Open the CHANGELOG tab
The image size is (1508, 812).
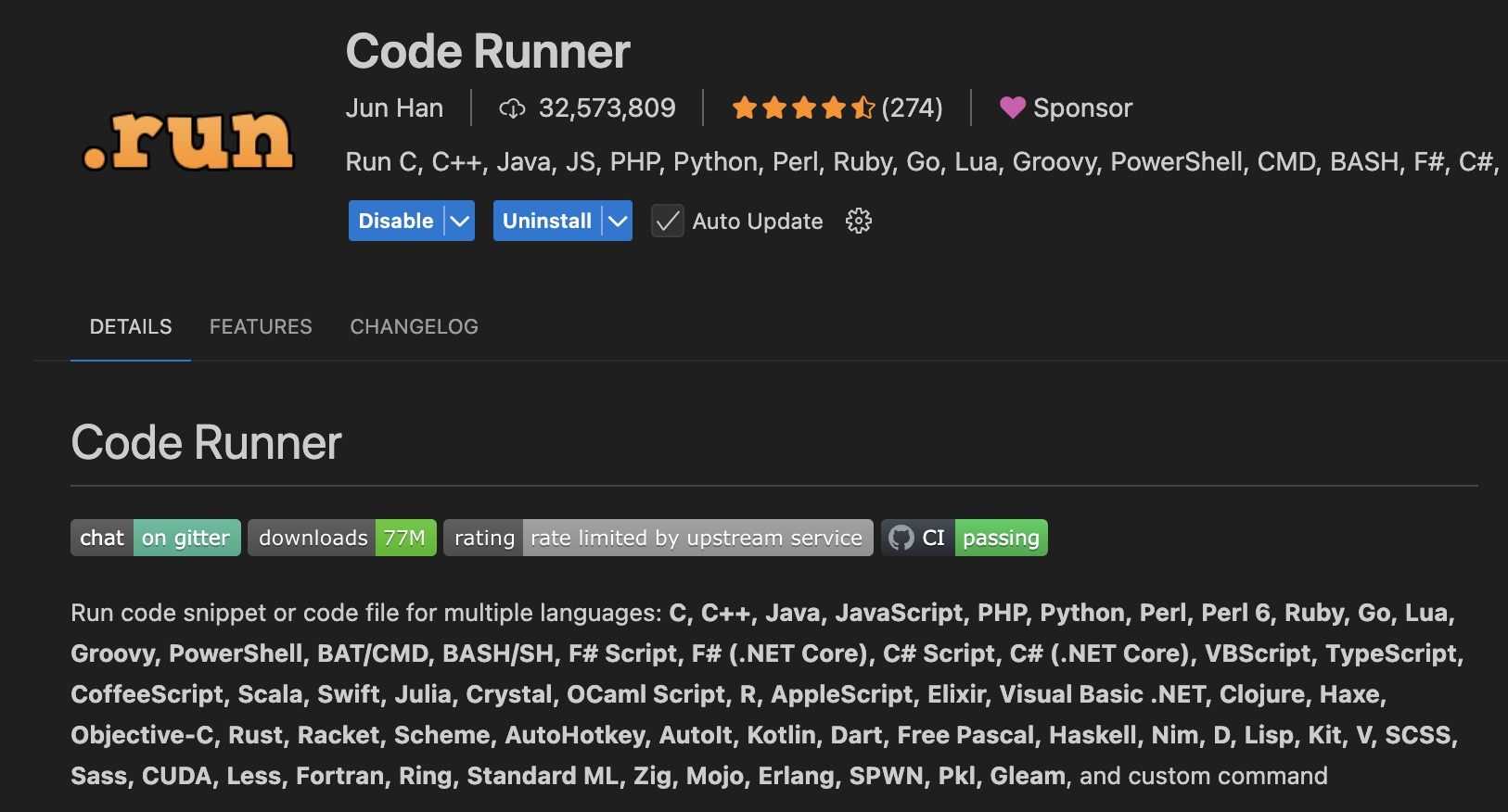click(414, 326)
